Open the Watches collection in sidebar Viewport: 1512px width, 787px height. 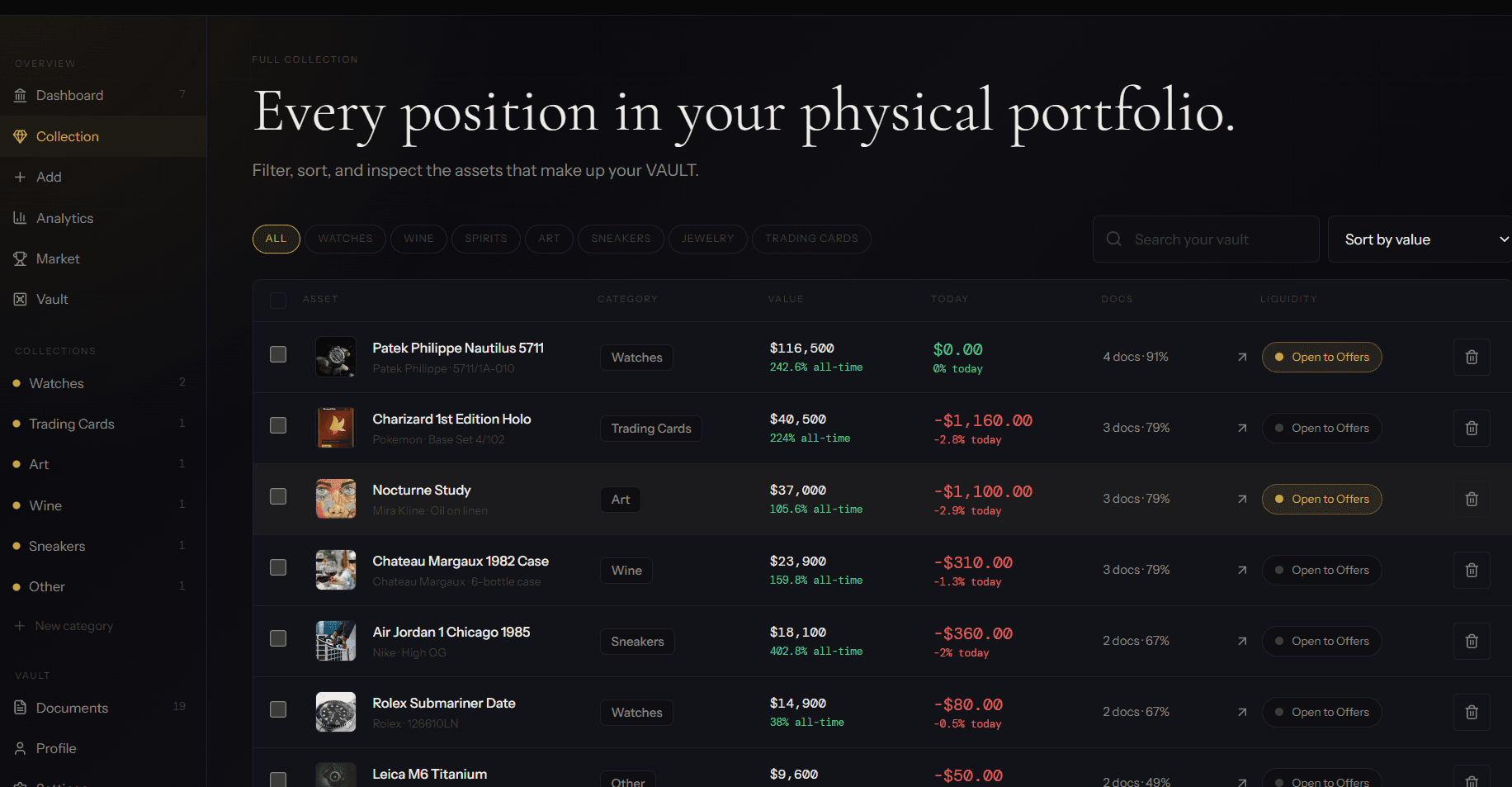tap(103, 383)
